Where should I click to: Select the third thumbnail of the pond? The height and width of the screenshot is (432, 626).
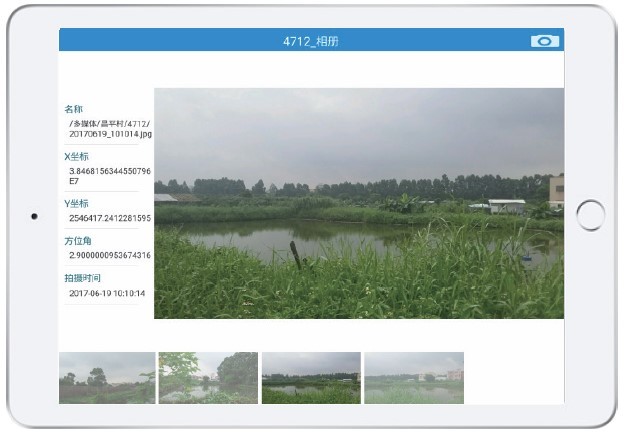pos(311,378)
